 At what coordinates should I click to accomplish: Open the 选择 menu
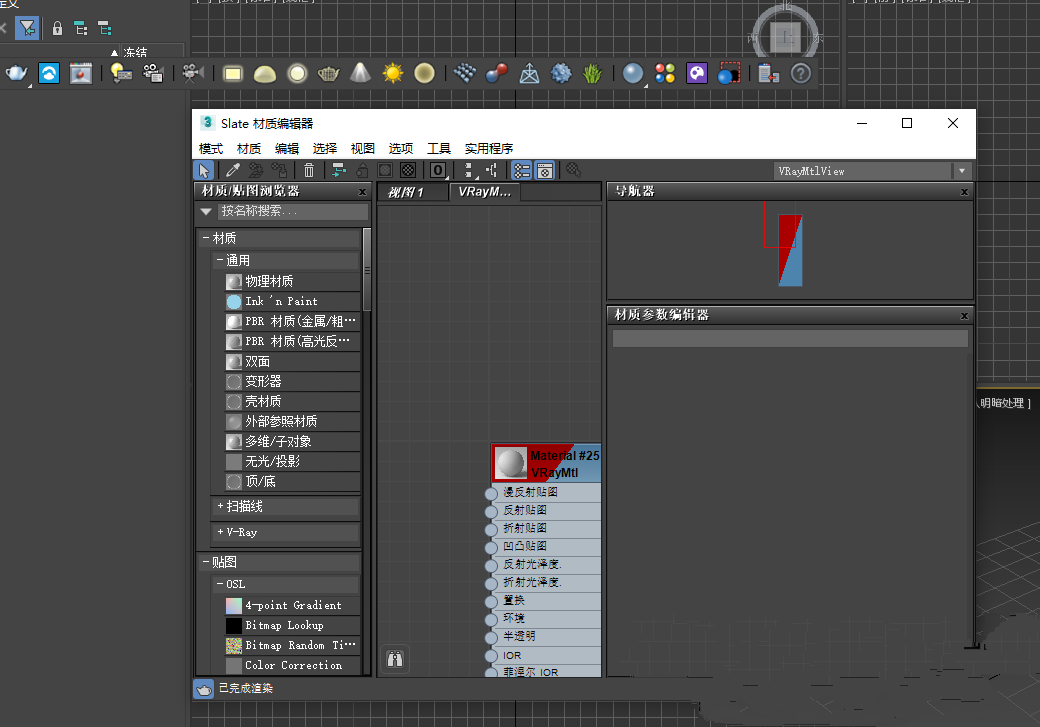pyautogui.click(x=324, y=149)
